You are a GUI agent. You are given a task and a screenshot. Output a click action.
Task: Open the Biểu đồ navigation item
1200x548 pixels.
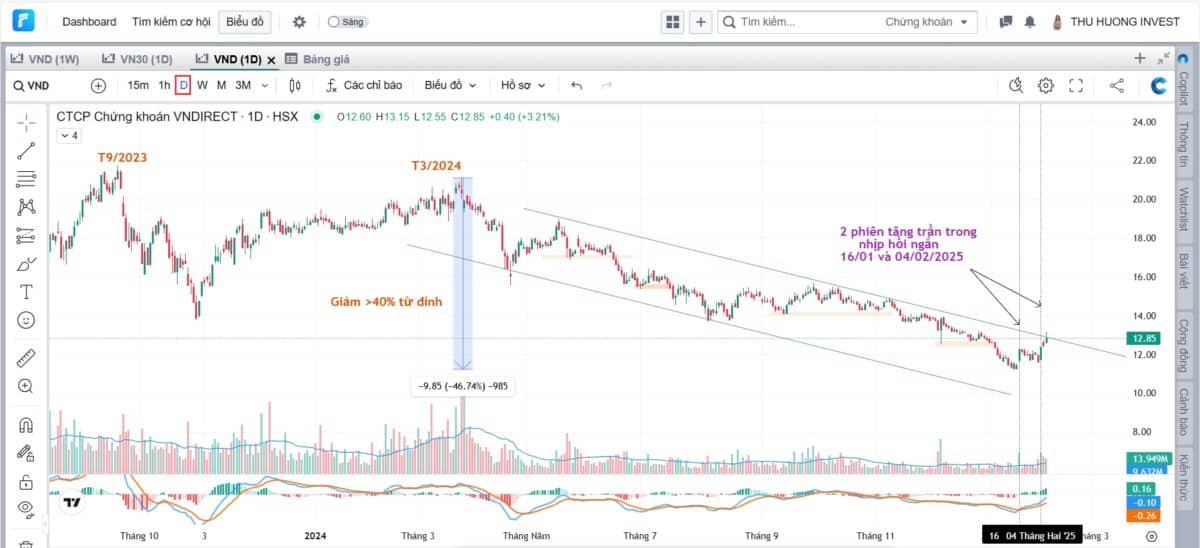[244, 21]
